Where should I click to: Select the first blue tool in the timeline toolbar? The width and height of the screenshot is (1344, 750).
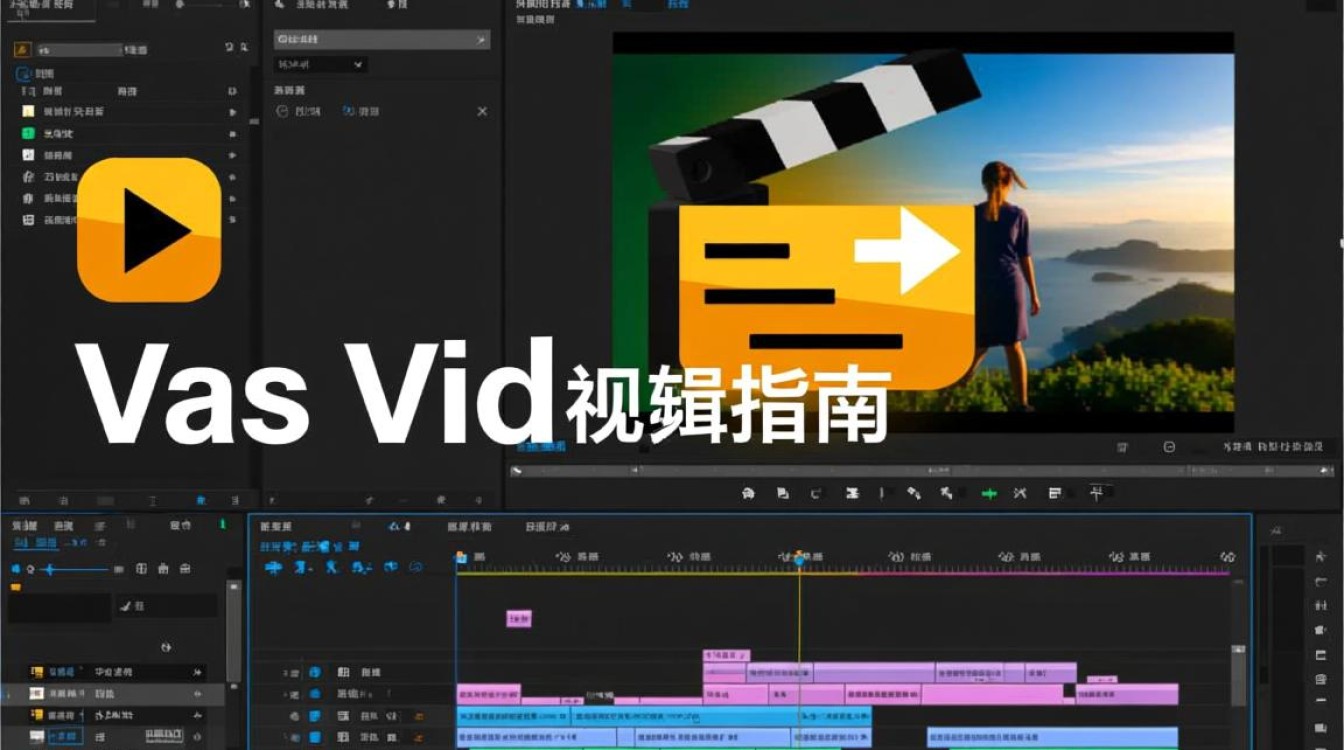273,567
